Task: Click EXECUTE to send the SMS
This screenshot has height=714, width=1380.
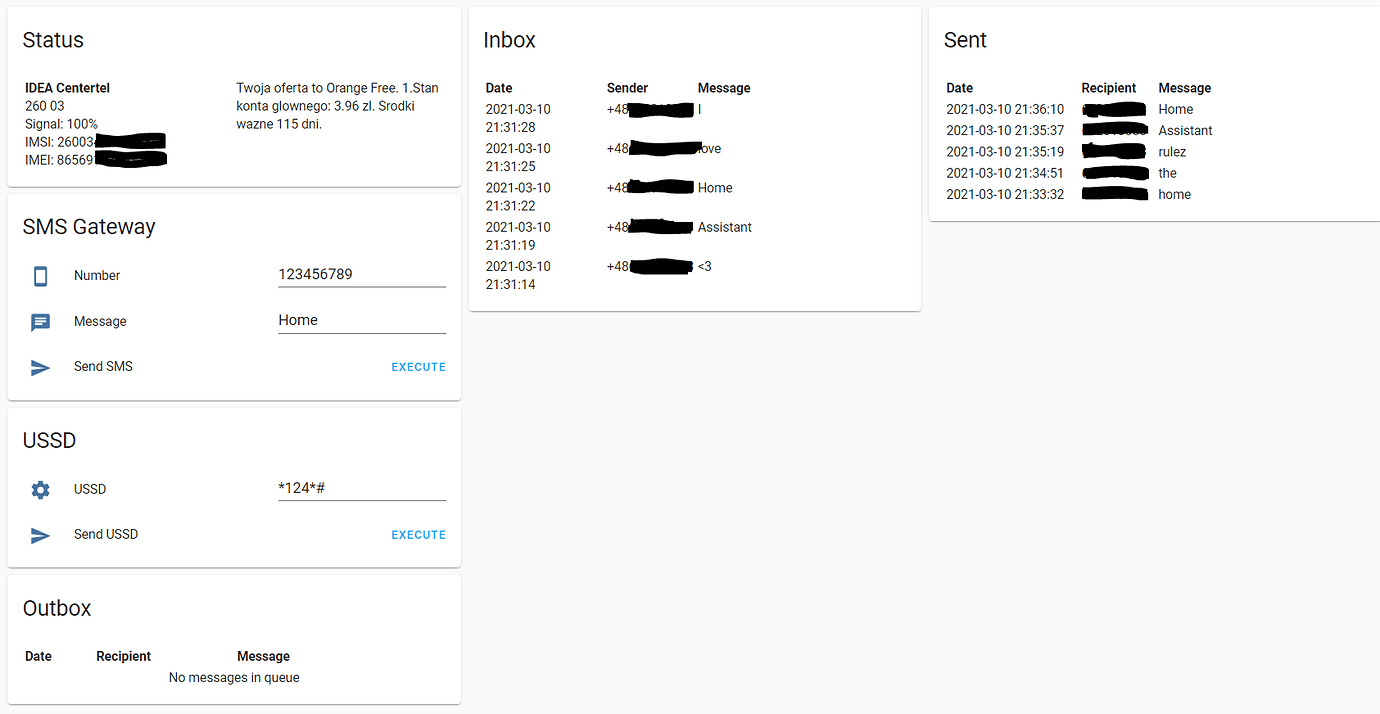Action: point(418,366)
